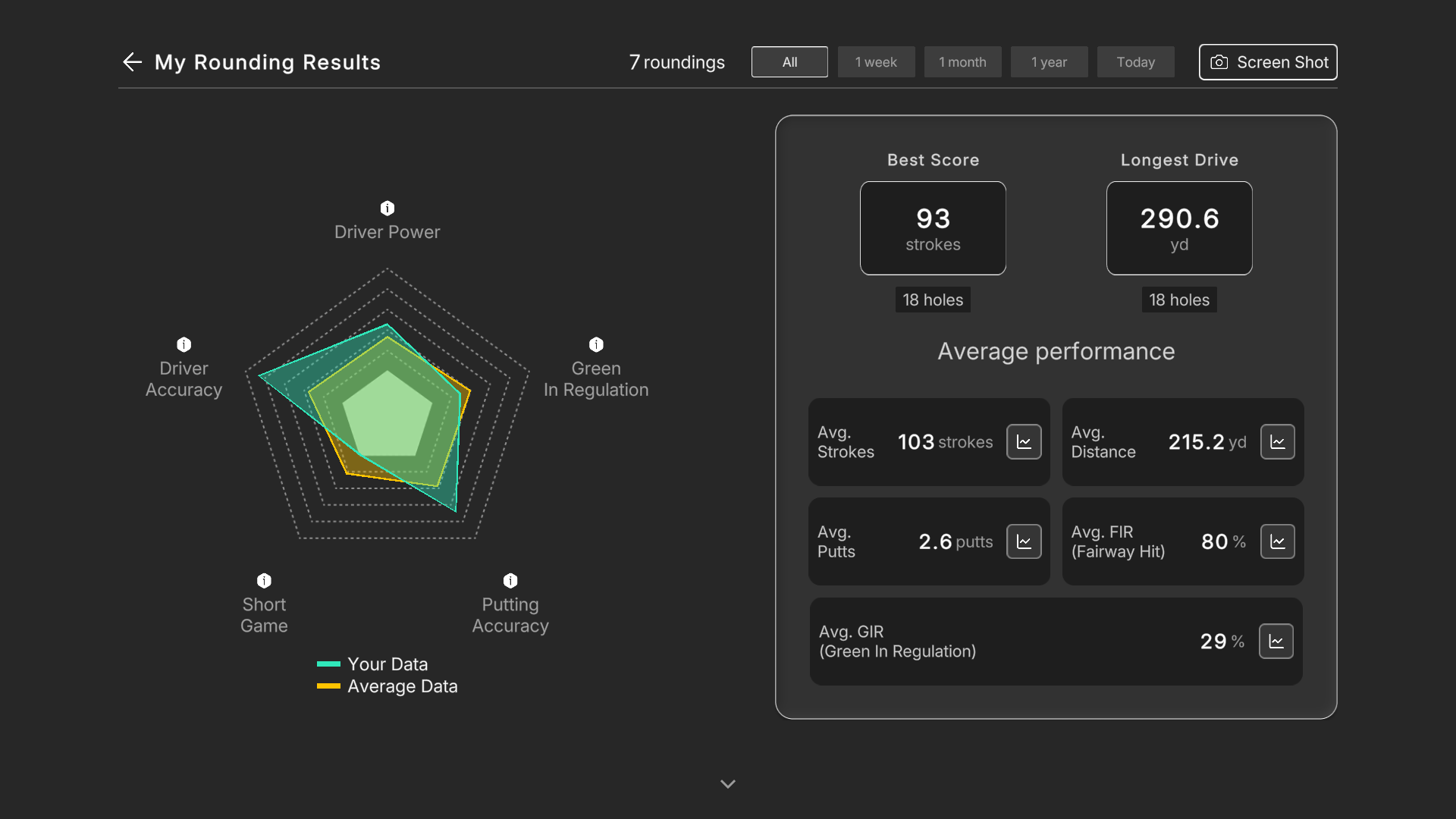Open the Avg. Putts chart icon
This screenshot has width=1456, height=819.
click(x=1024, y=541)
